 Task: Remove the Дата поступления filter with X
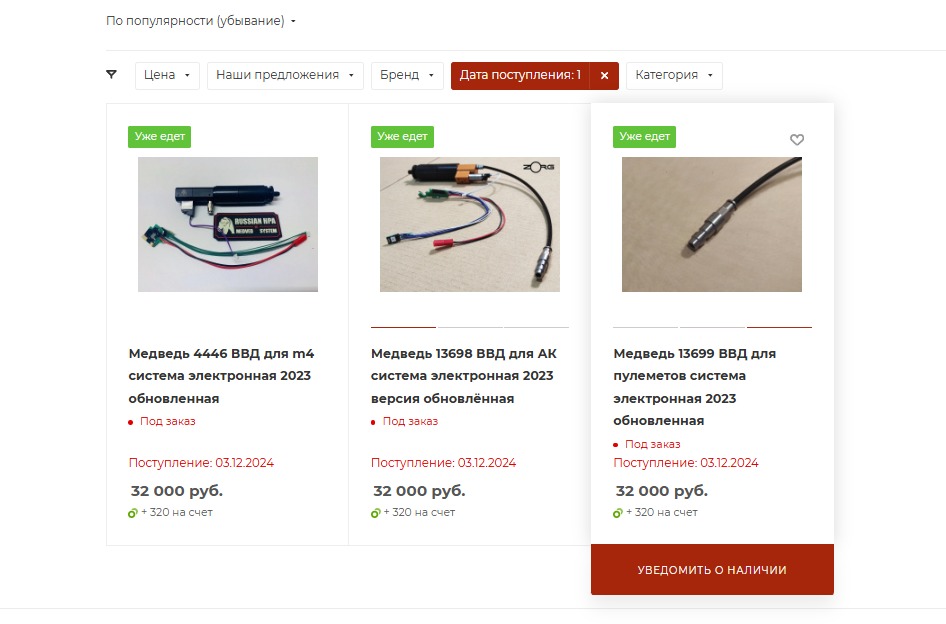click(x=605, y=75)
